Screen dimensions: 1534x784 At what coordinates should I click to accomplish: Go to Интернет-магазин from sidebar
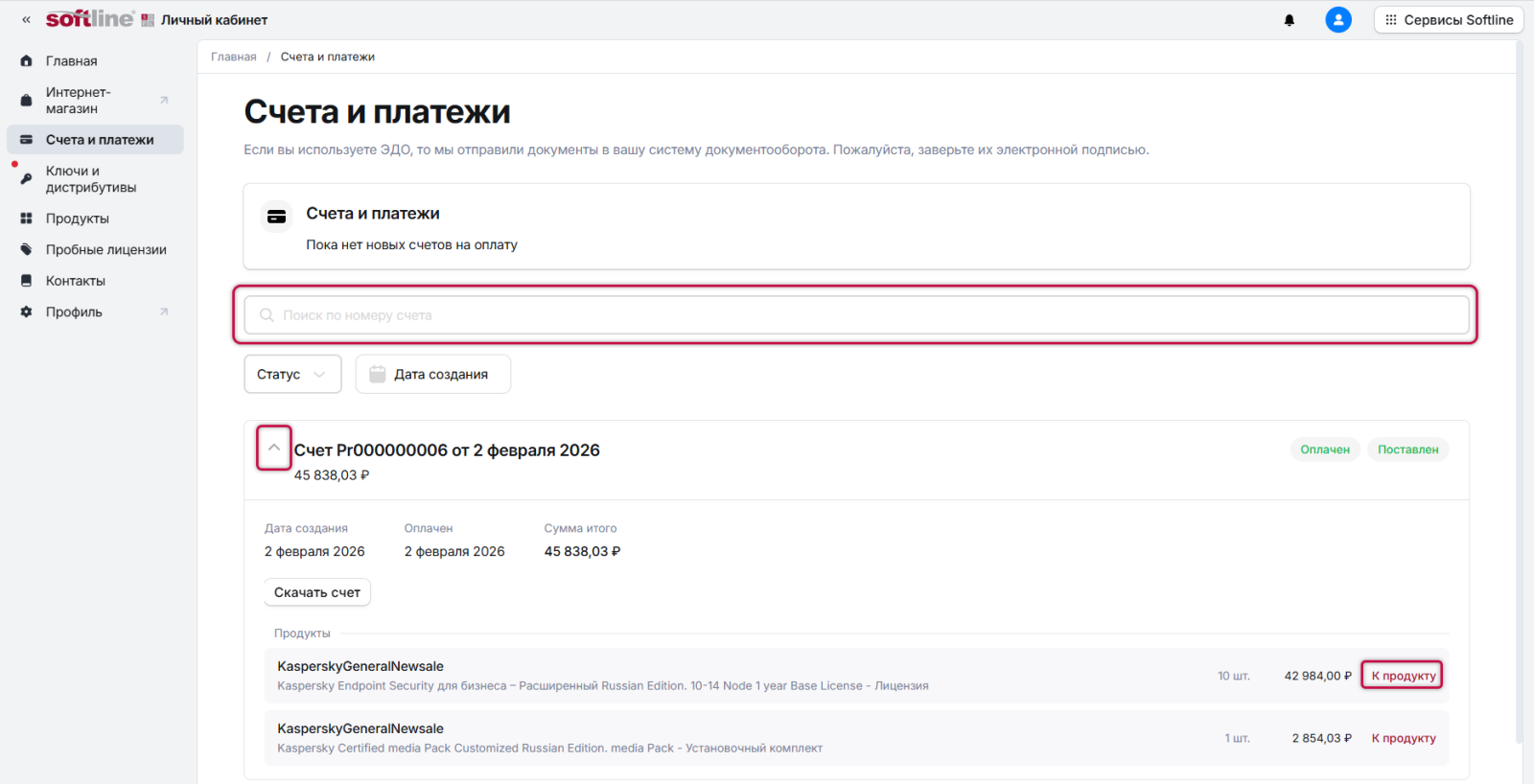pos(79,101)
